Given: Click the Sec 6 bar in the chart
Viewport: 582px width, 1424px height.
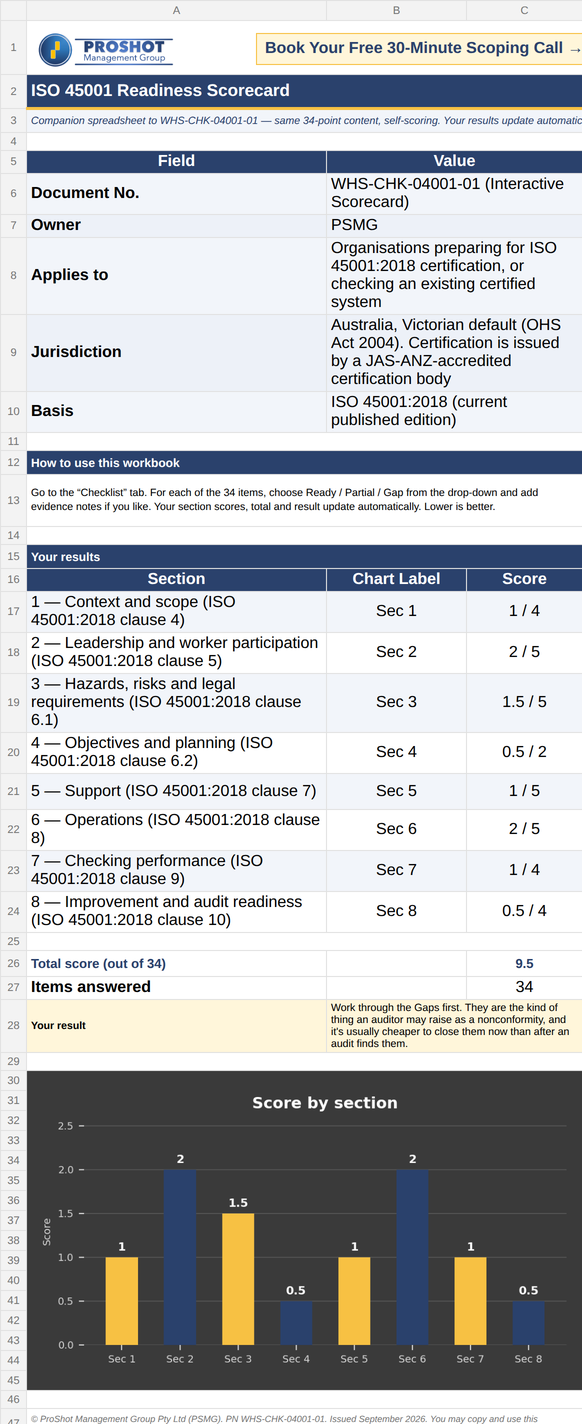Looking at the screenshot, I should (412, 1258).
